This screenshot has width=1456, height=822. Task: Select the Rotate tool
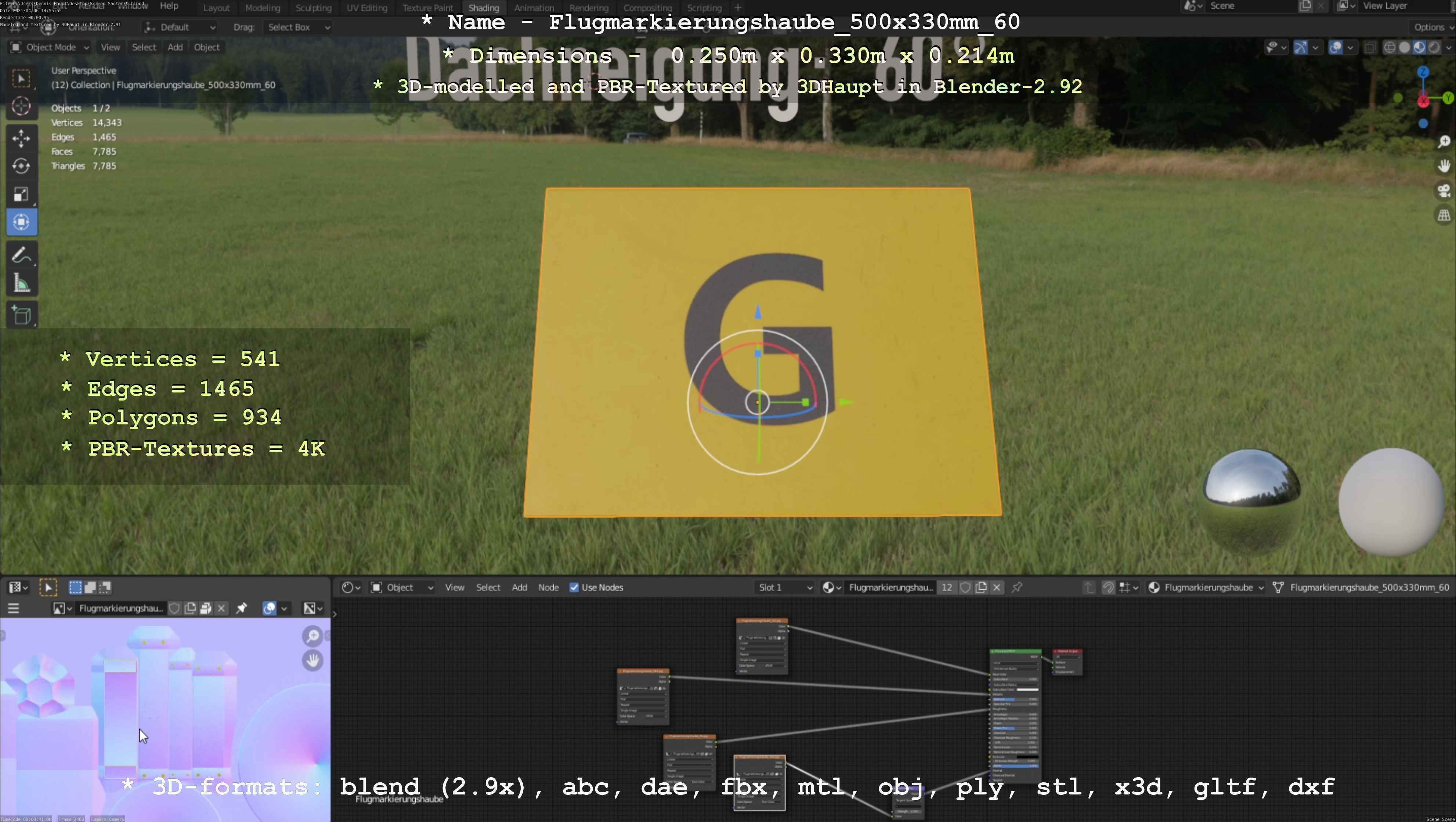coord(21,166)
